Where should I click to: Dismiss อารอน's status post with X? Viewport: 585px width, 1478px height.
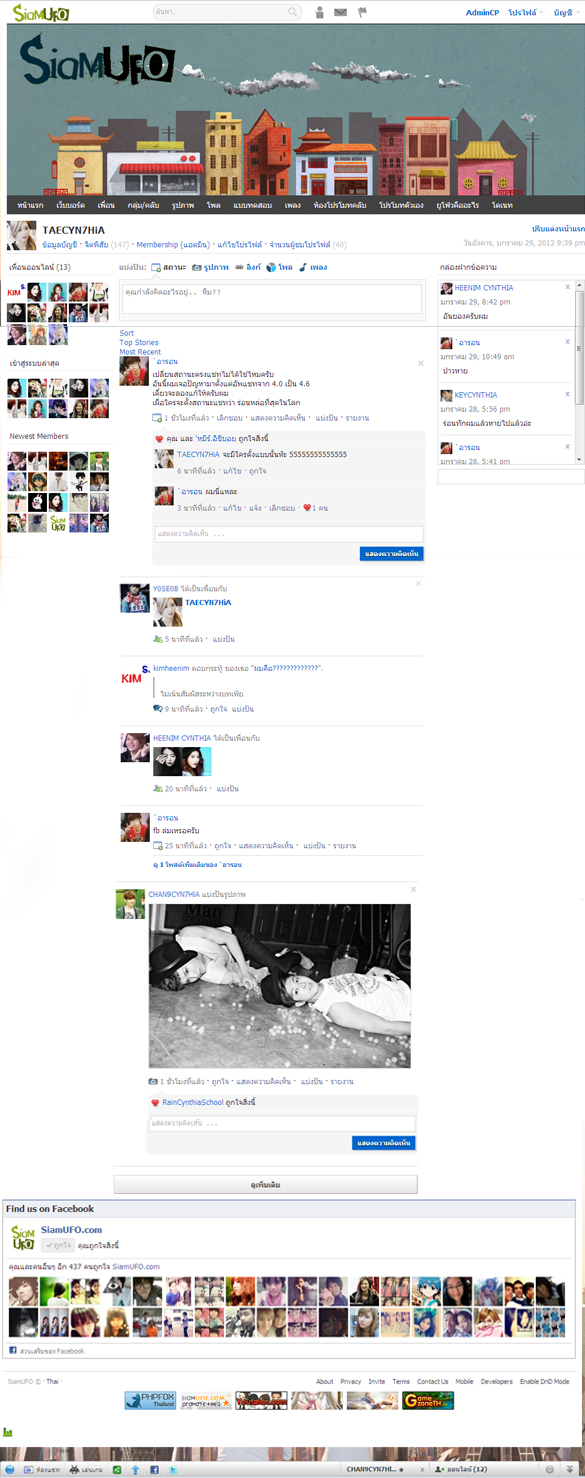419,363
